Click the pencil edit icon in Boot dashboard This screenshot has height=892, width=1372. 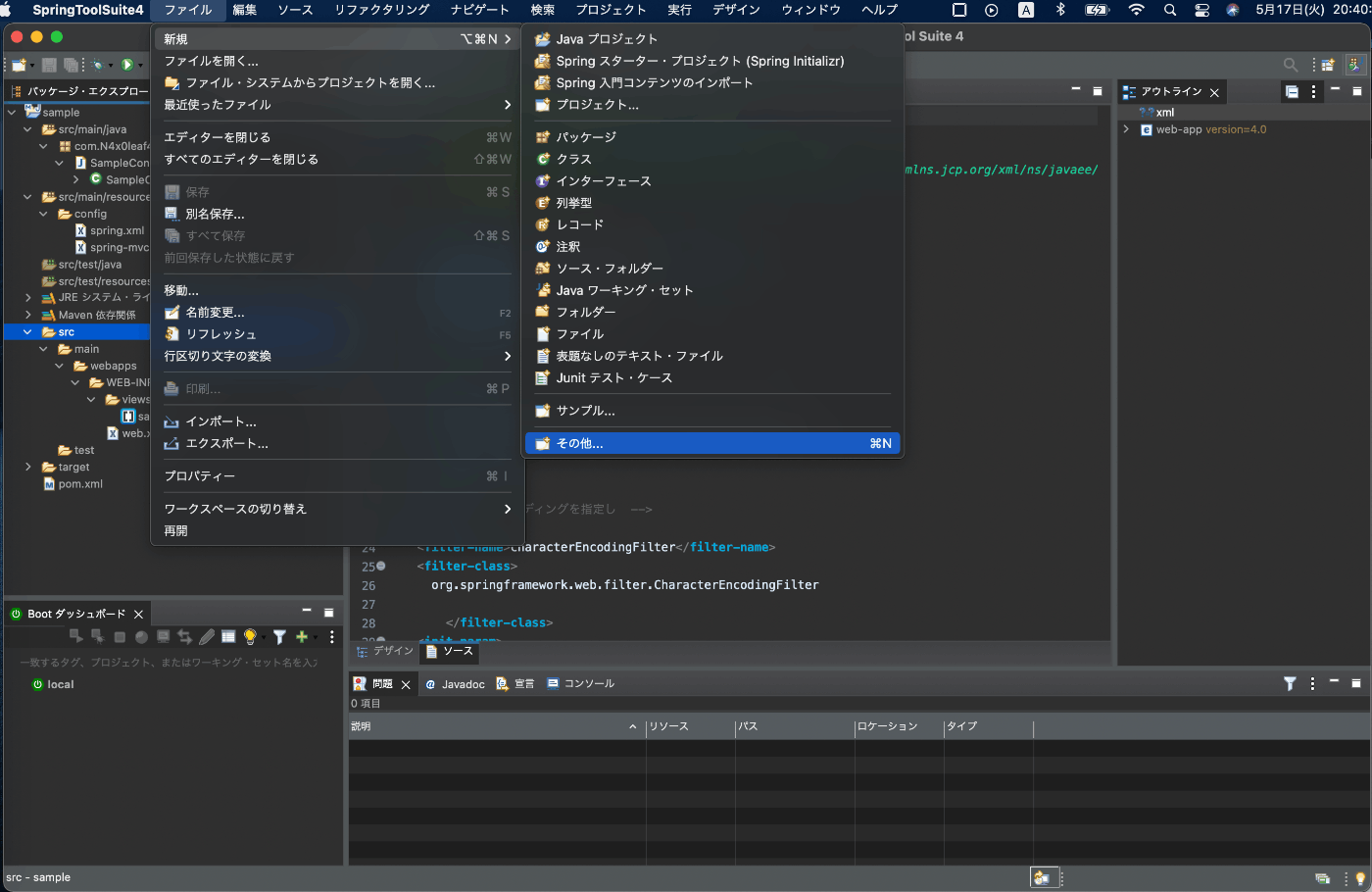tap(207, 636)
